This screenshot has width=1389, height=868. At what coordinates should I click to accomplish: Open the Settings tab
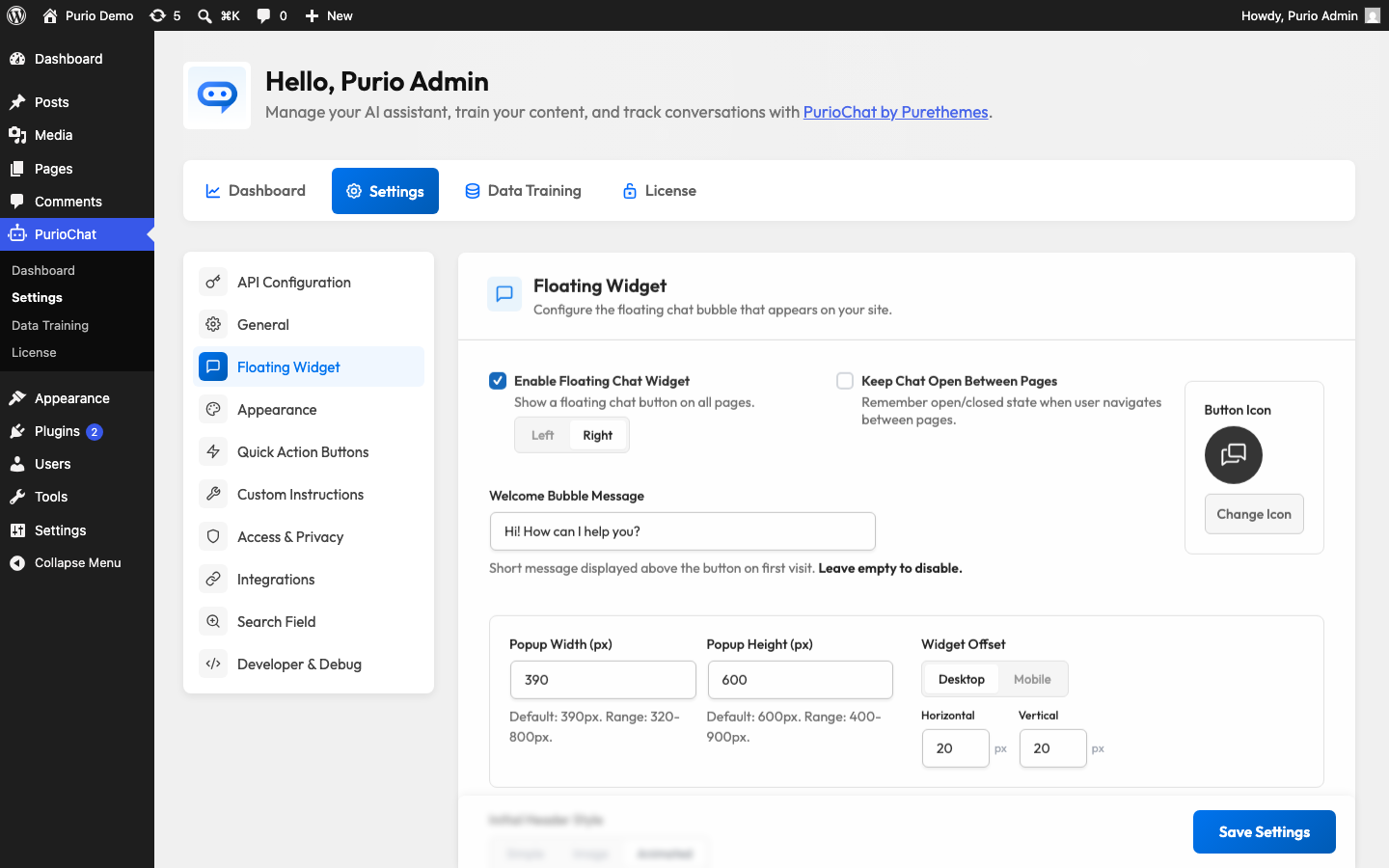(x=385, y=191)
